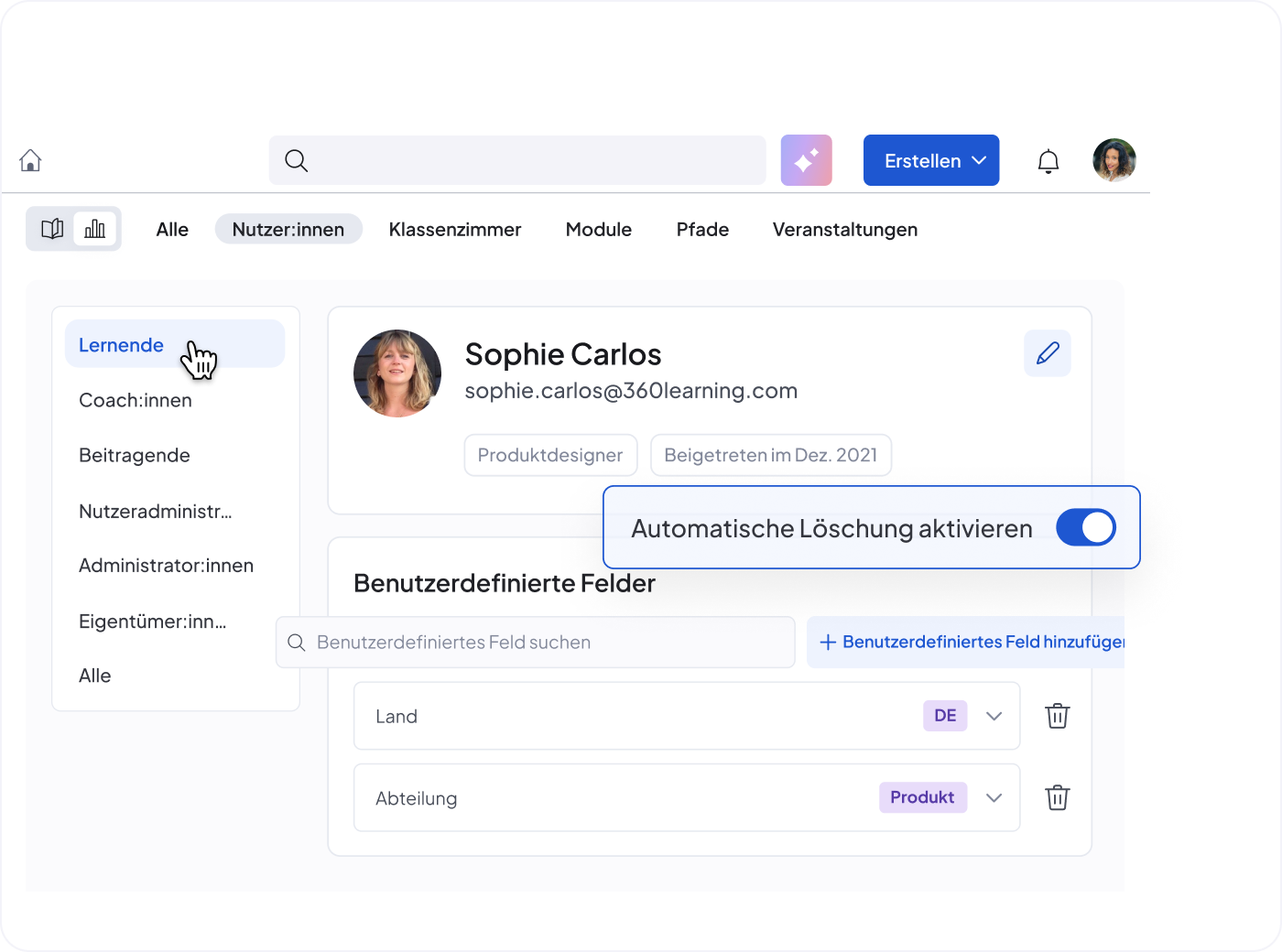The image size is (1282, 952).
Task: Delete the Land custom field
Action: click(1058, 716)
